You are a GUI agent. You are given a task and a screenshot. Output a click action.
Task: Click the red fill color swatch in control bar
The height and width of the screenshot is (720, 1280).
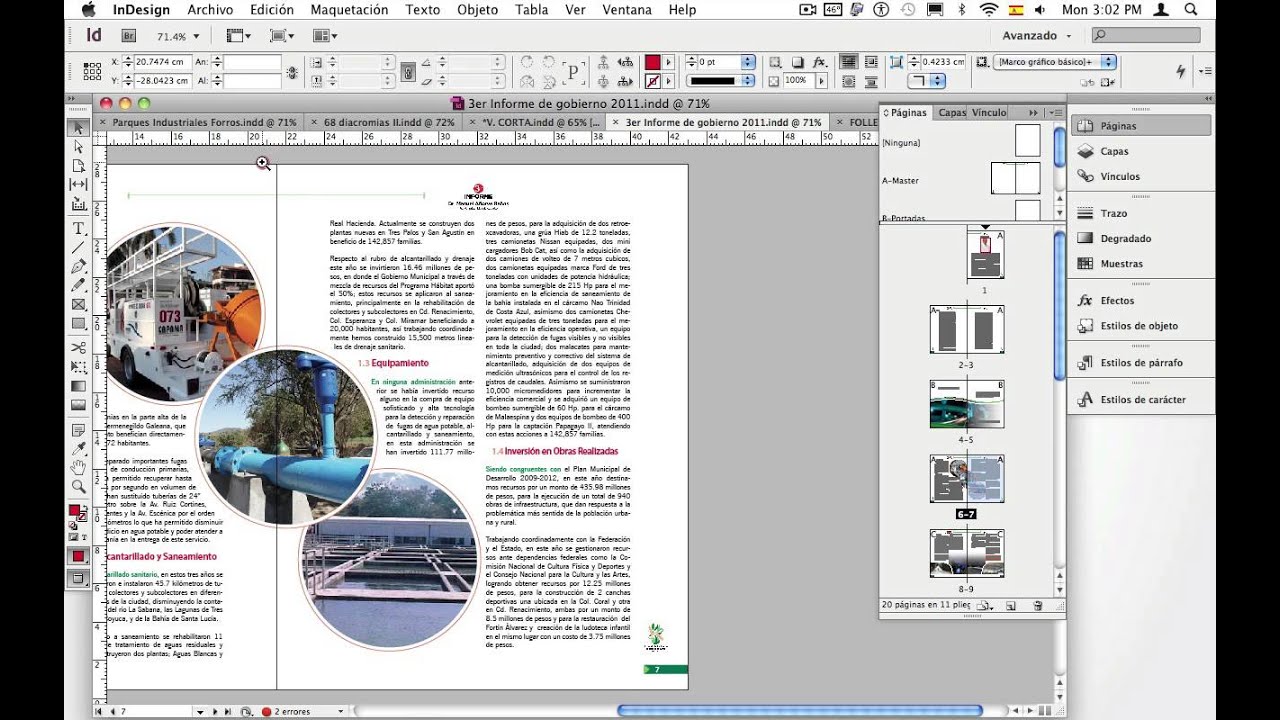coord(652,62)
